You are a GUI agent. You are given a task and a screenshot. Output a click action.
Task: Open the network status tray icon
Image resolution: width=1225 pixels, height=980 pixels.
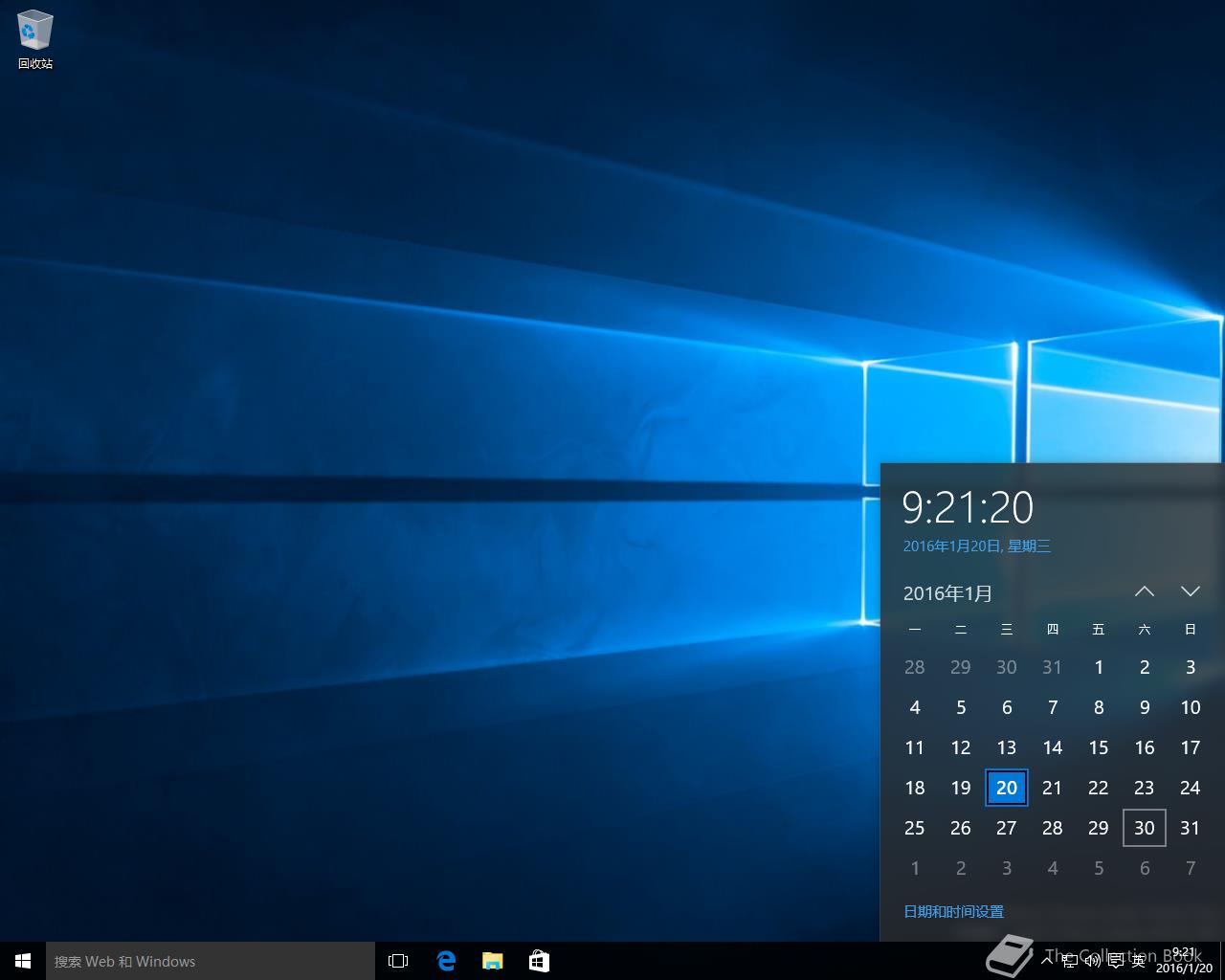(x=1070, y=961)
